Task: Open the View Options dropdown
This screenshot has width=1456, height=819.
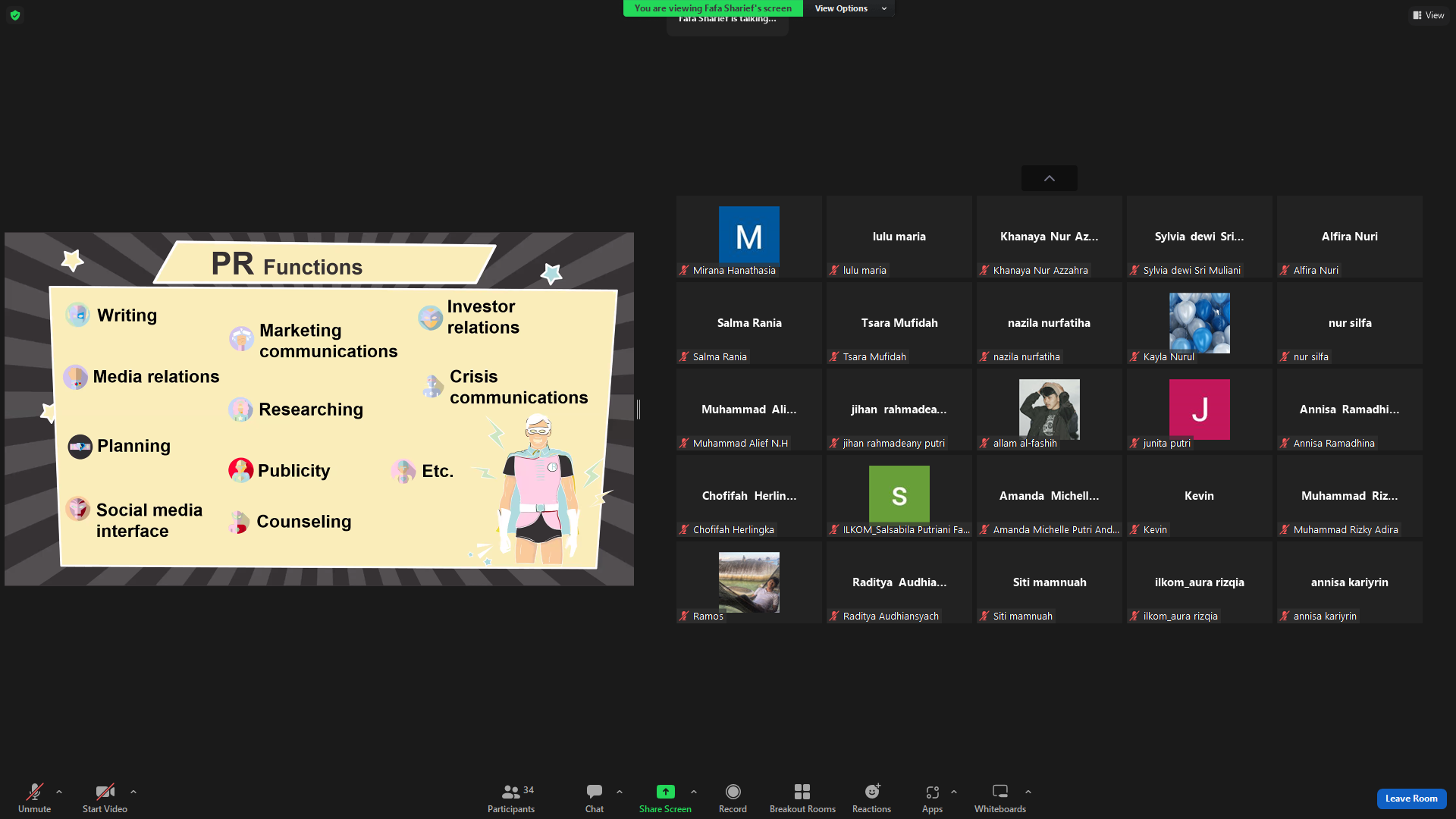Action: click(850, 8)
